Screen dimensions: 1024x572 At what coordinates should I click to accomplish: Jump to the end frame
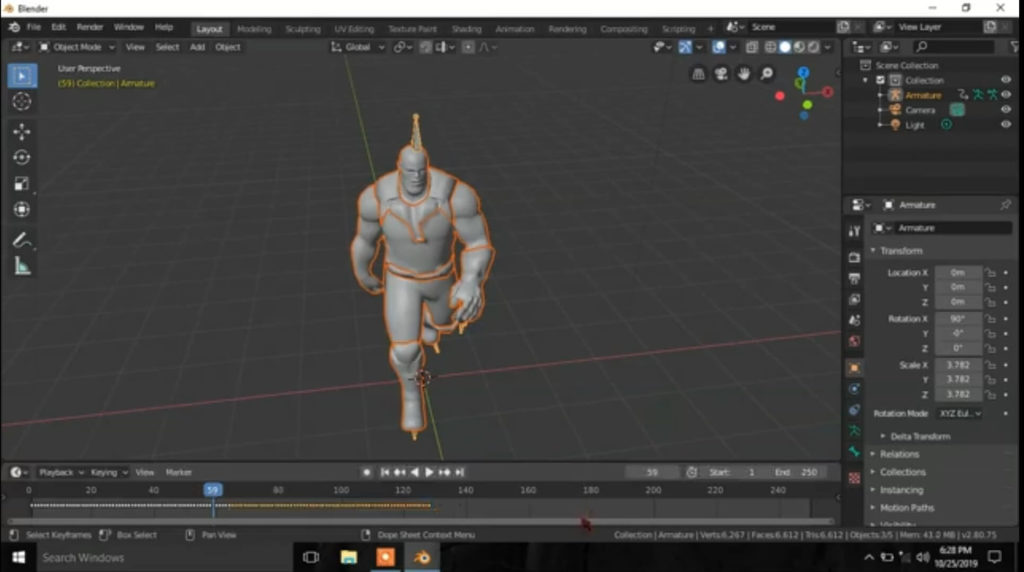[x=460, y=472]
